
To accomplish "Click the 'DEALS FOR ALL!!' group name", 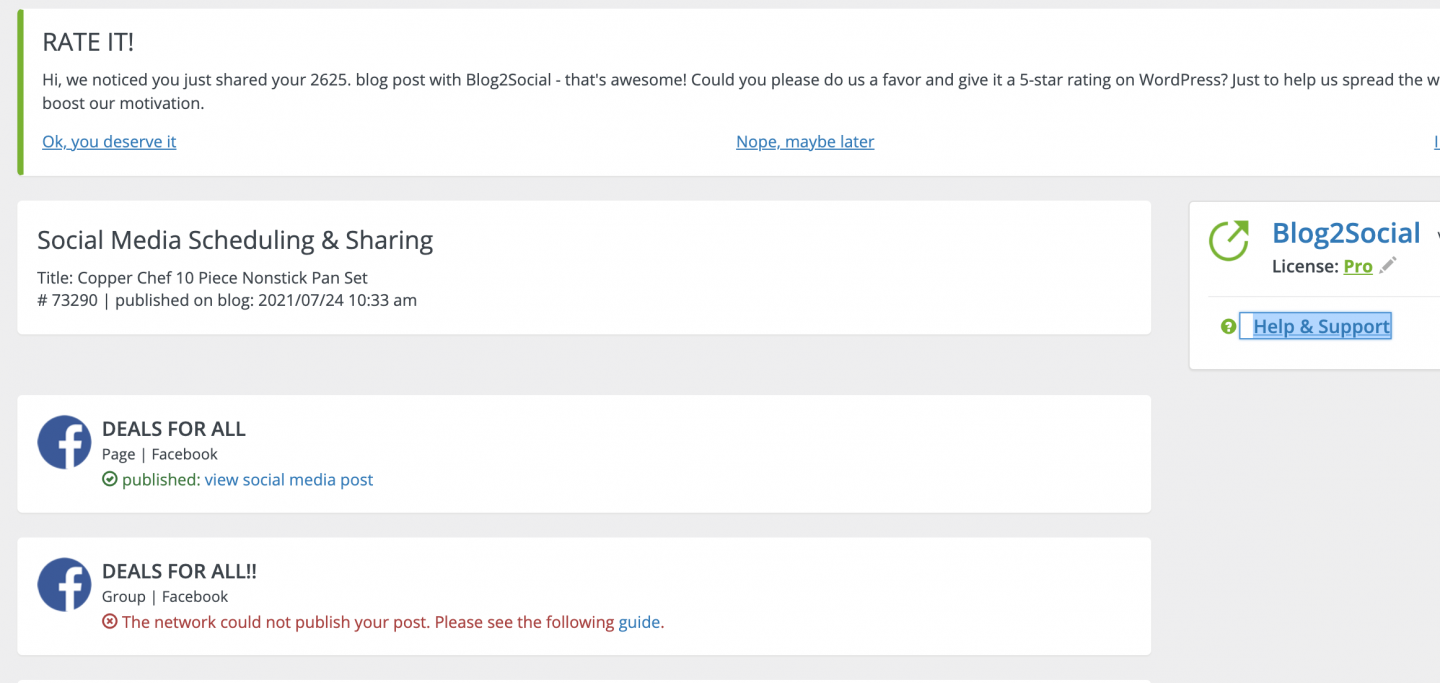I will (179, 571).
